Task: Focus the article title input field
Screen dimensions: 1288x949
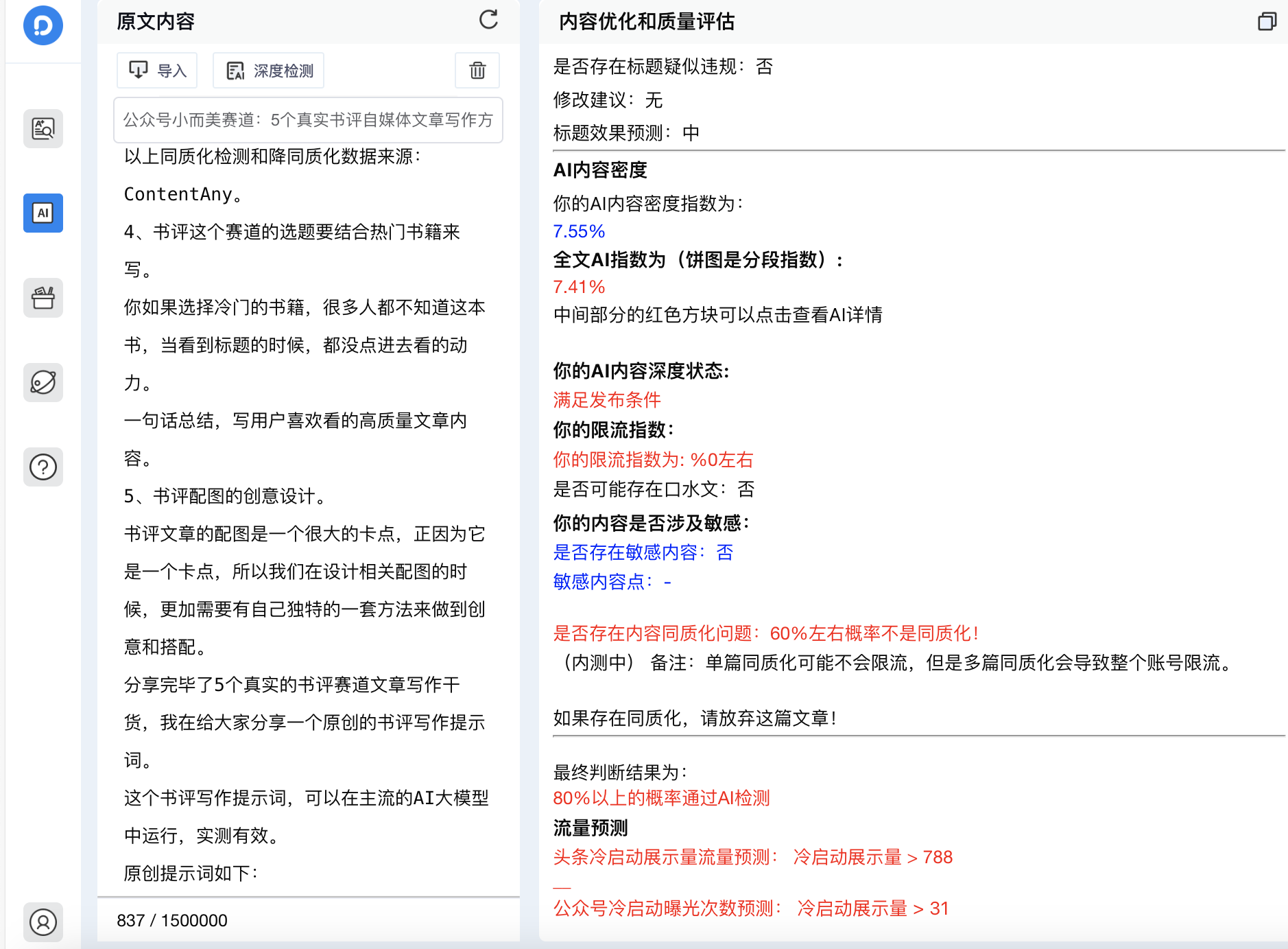Action: (308, 120)
